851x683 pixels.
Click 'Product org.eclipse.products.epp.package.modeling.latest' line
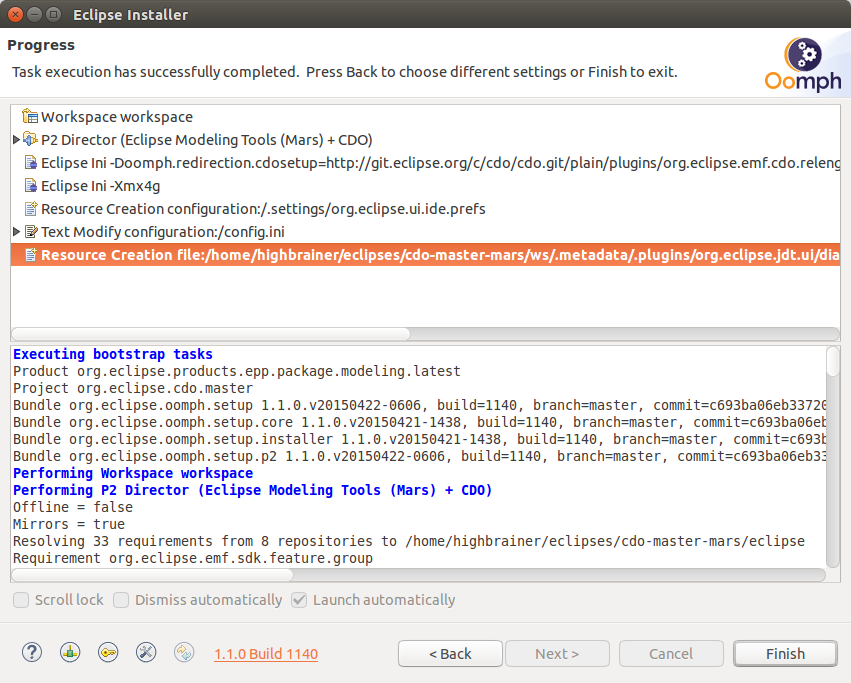click(237, 371)
